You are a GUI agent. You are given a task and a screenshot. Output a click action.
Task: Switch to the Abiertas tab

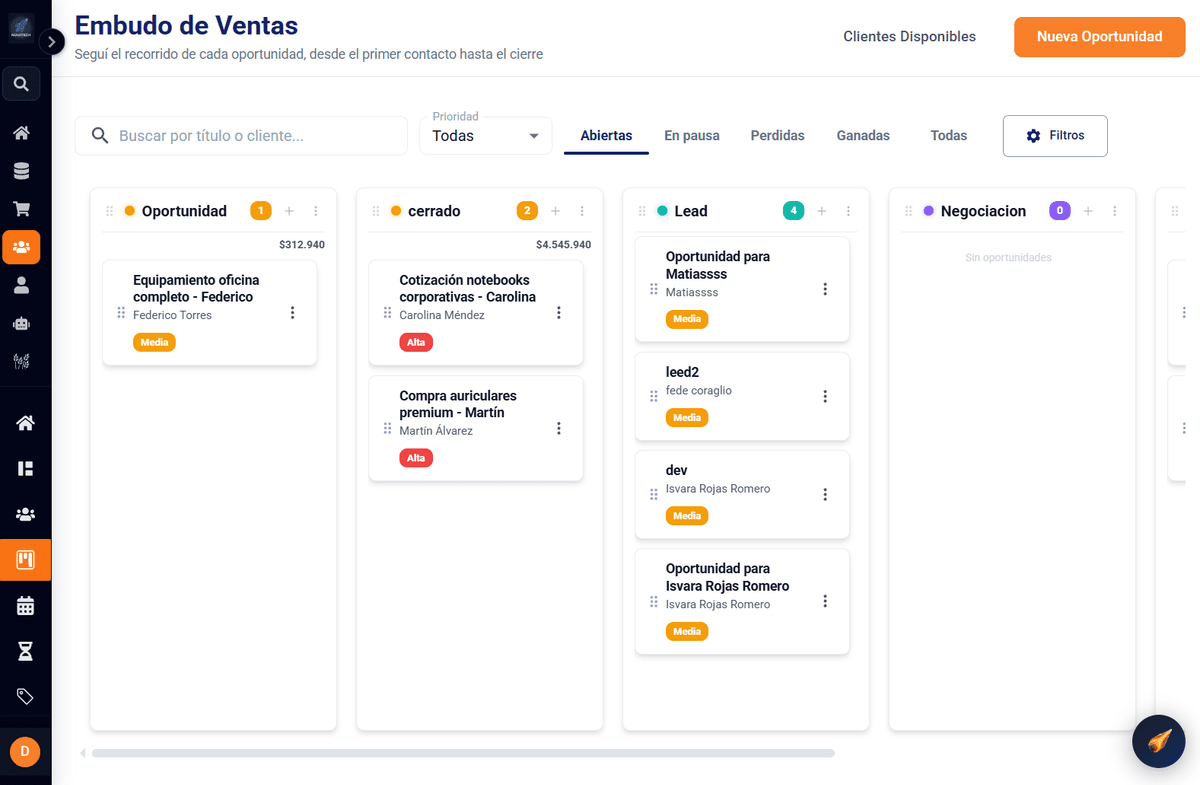click(x=606, y=136)
